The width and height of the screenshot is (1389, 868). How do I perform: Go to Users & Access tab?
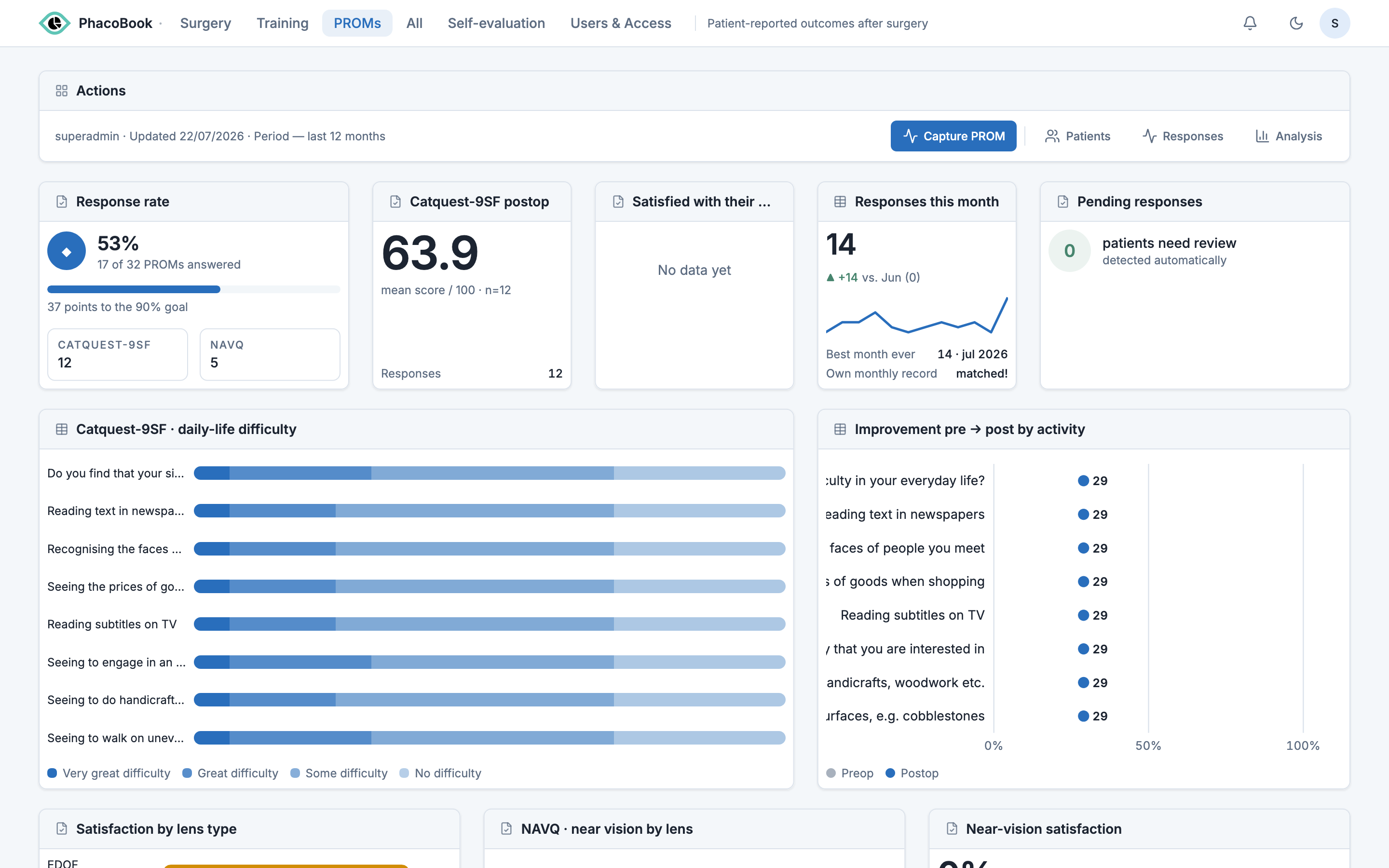pyautogui.click(x=620, y=23)
